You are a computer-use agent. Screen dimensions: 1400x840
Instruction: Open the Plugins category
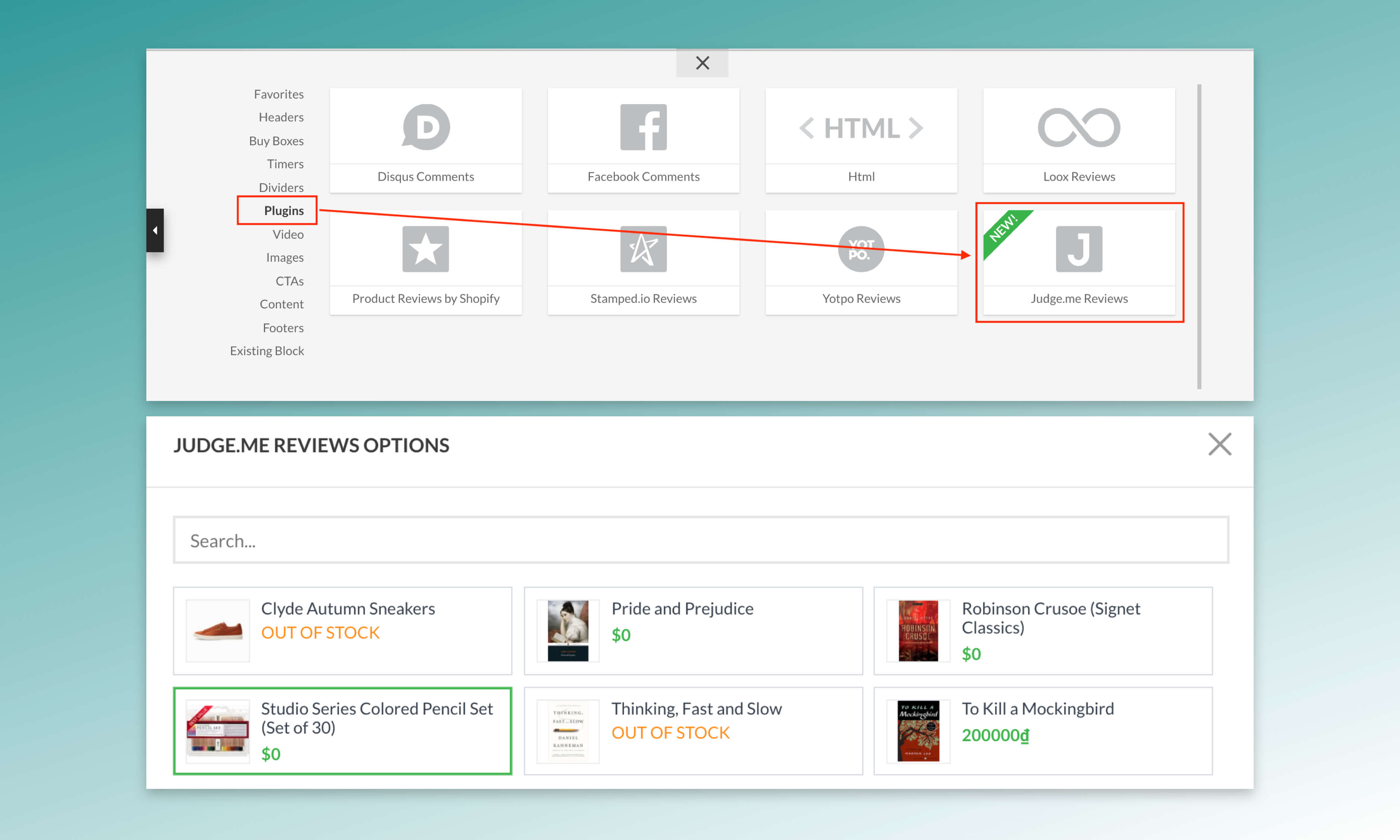pyautogui.click(x=283, y=211)
